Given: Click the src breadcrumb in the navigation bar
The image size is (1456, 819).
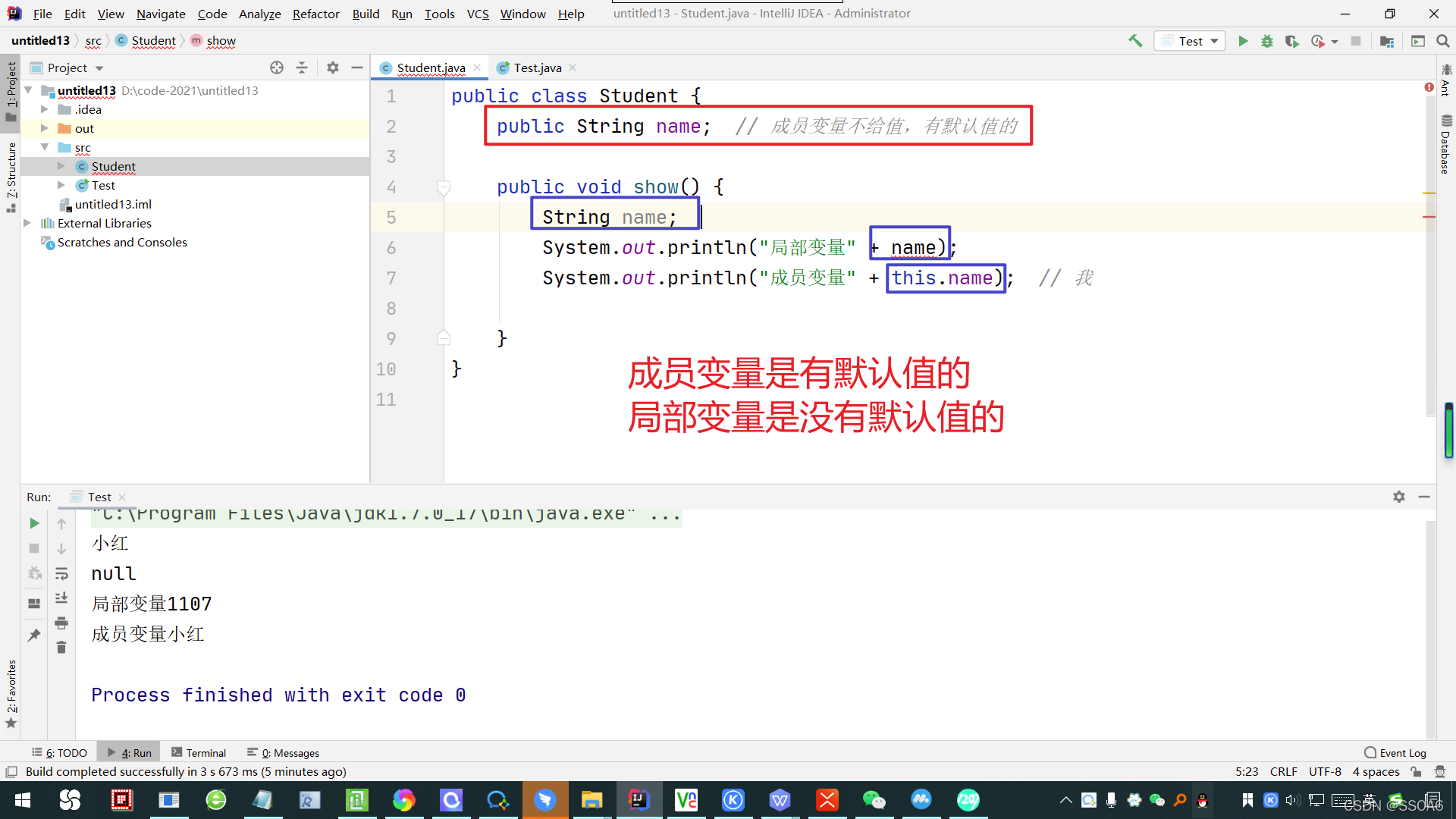Looking at the screenshot, I should click(93, 41).
